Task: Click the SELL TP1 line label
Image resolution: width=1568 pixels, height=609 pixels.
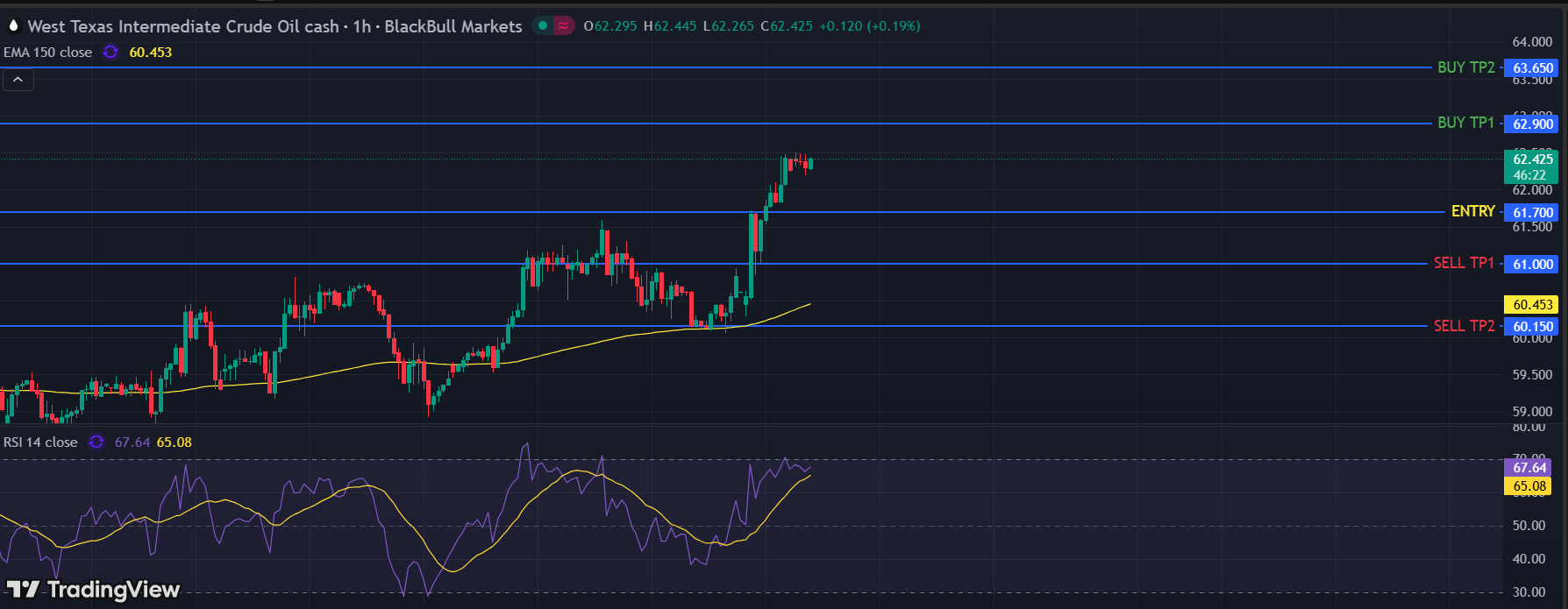Action: [1464, 263]
